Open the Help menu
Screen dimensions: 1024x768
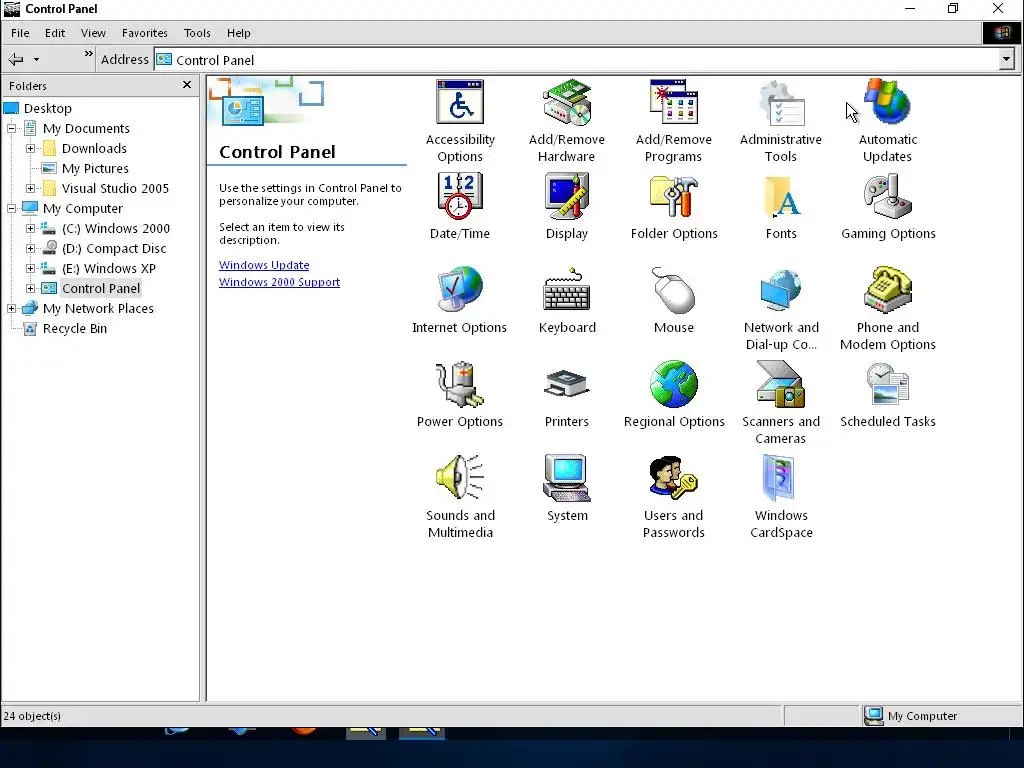(x=239, y=33)
